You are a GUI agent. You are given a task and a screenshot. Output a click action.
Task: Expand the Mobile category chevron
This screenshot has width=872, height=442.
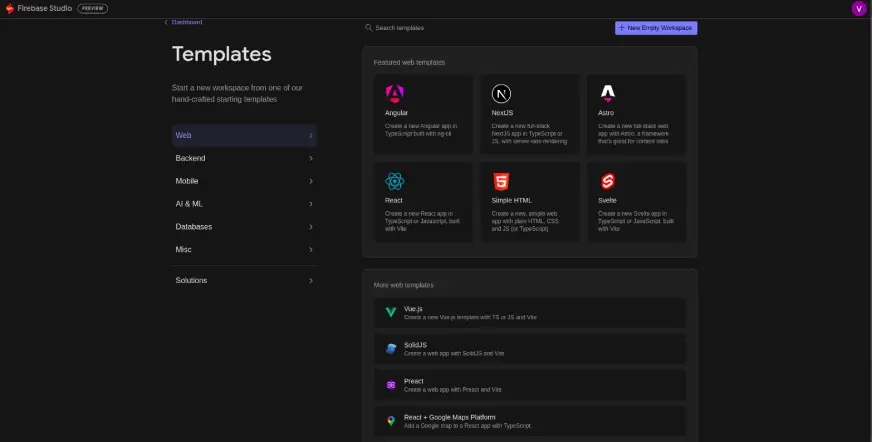coord(311,181)
